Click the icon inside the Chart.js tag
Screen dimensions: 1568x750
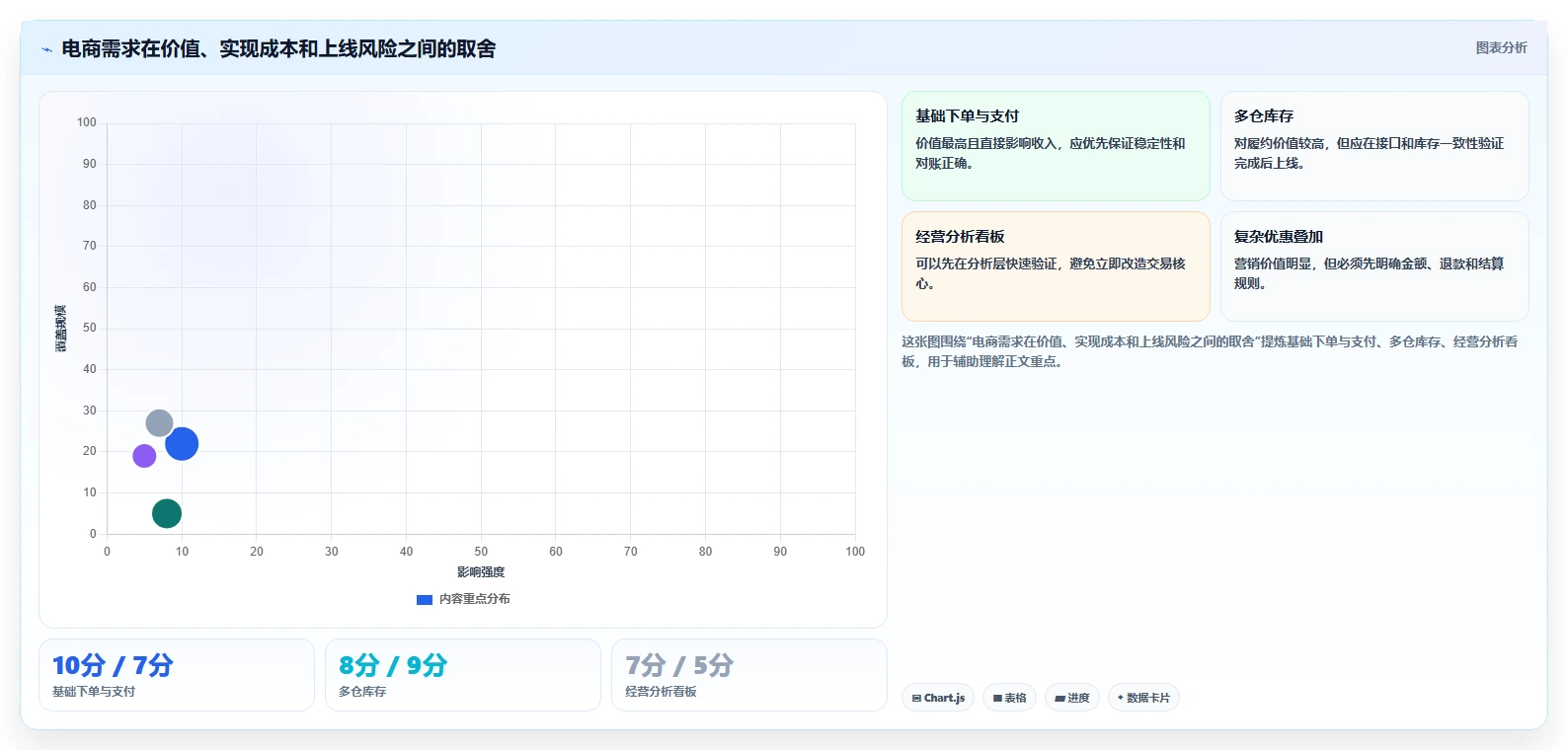(916, 698)
